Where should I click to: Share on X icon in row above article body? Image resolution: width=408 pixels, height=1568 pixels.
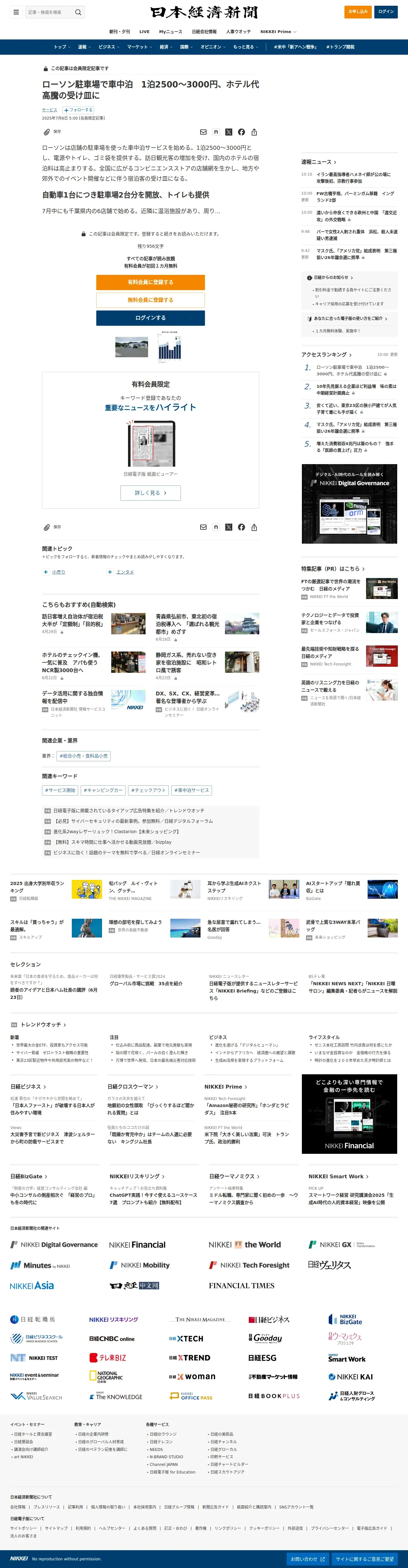point(228,132)
